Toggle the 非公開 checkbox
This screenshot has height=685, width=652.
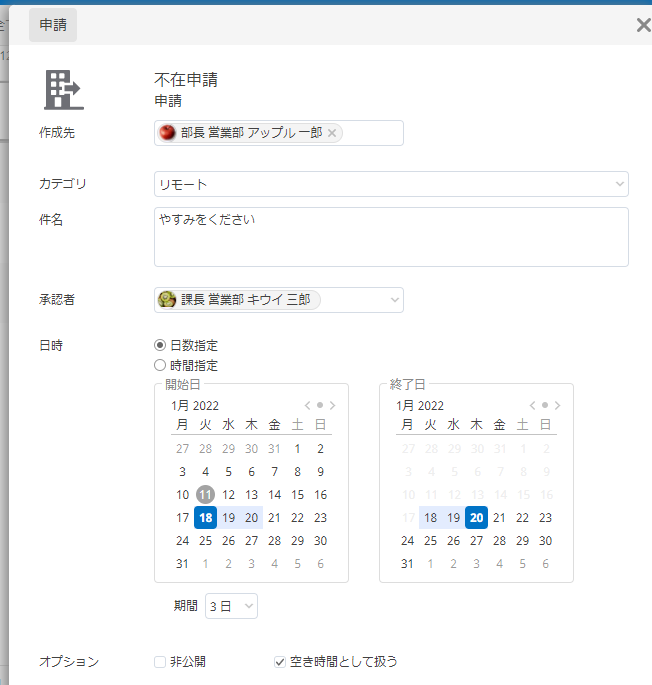(x=160, y=662)
